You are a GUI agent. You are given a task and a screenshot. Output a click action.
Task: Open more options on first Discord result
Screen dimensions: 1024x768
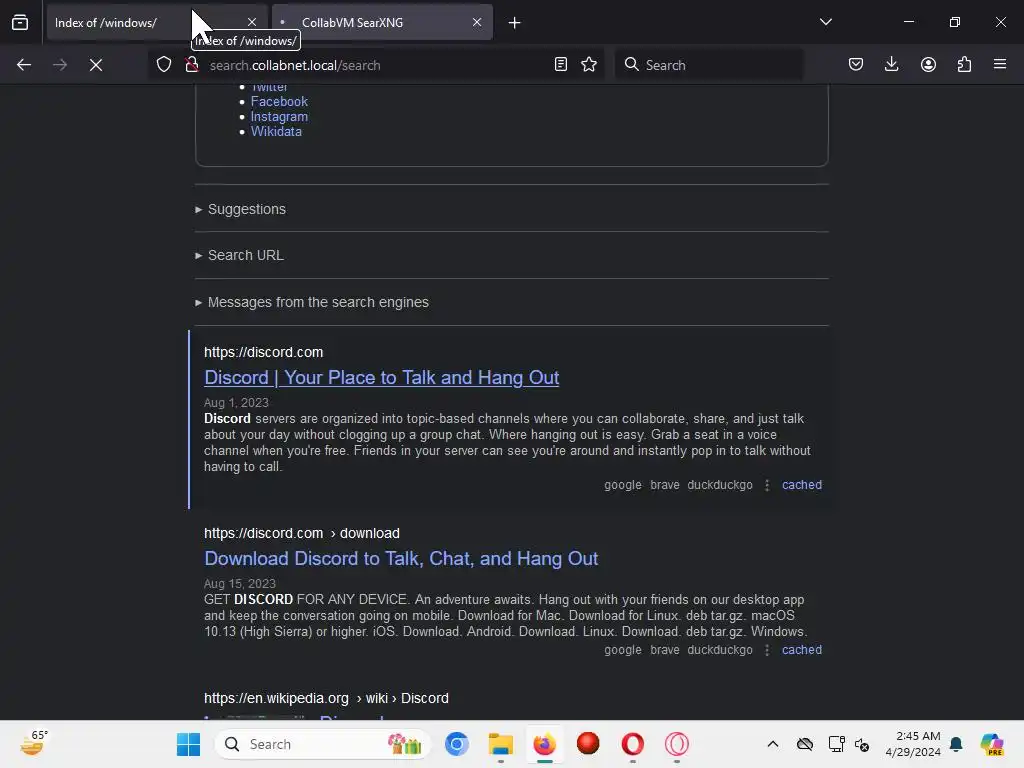[767, 485]
